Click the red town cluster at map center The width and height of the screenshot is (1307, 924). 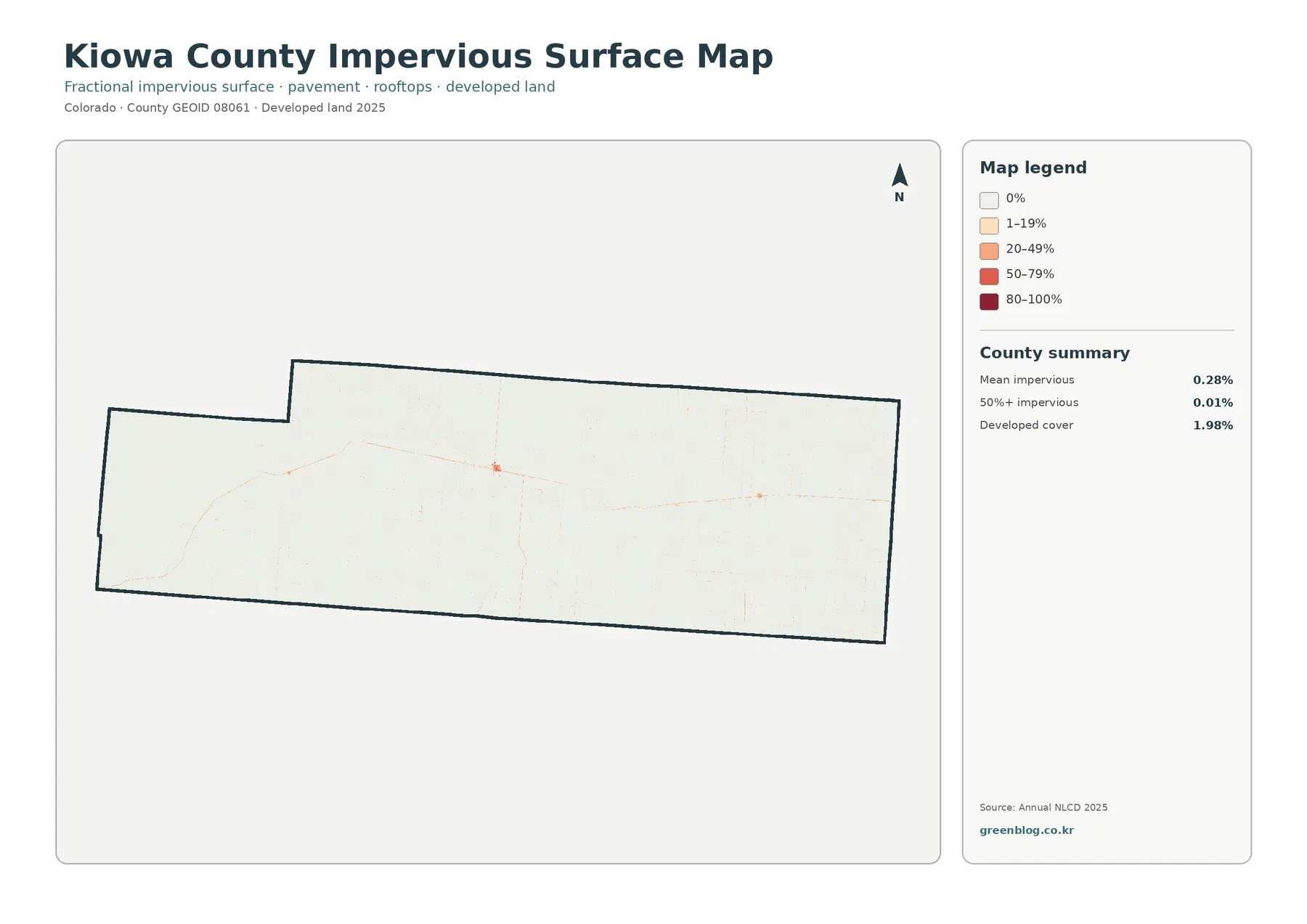[497, 467]
